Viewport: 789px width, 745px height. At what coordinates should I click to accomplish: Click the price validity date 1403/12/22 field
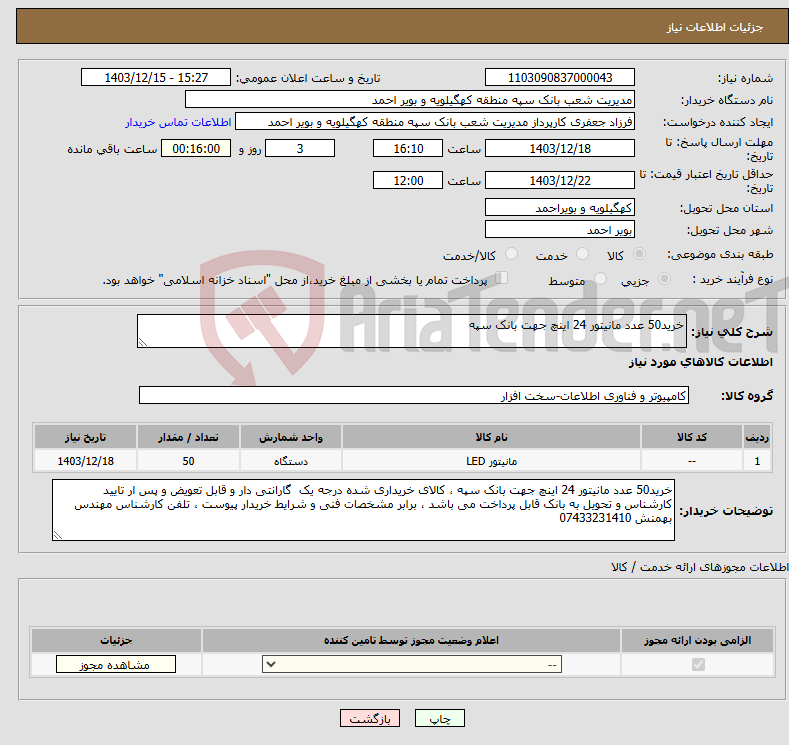[560, 180]
